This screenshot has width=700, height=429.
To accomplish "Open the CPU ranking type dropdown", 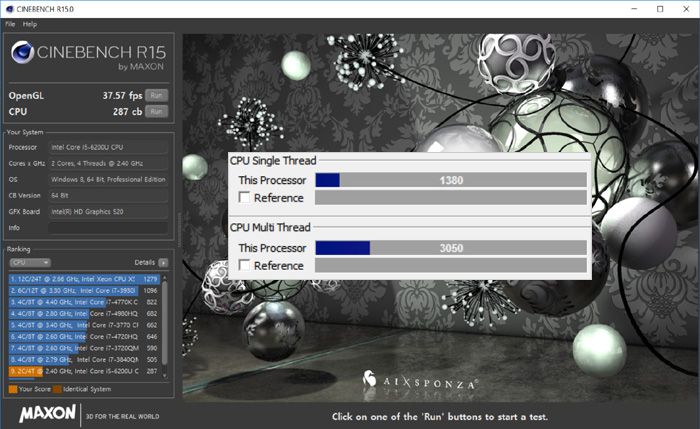I will tap(30, 262).
